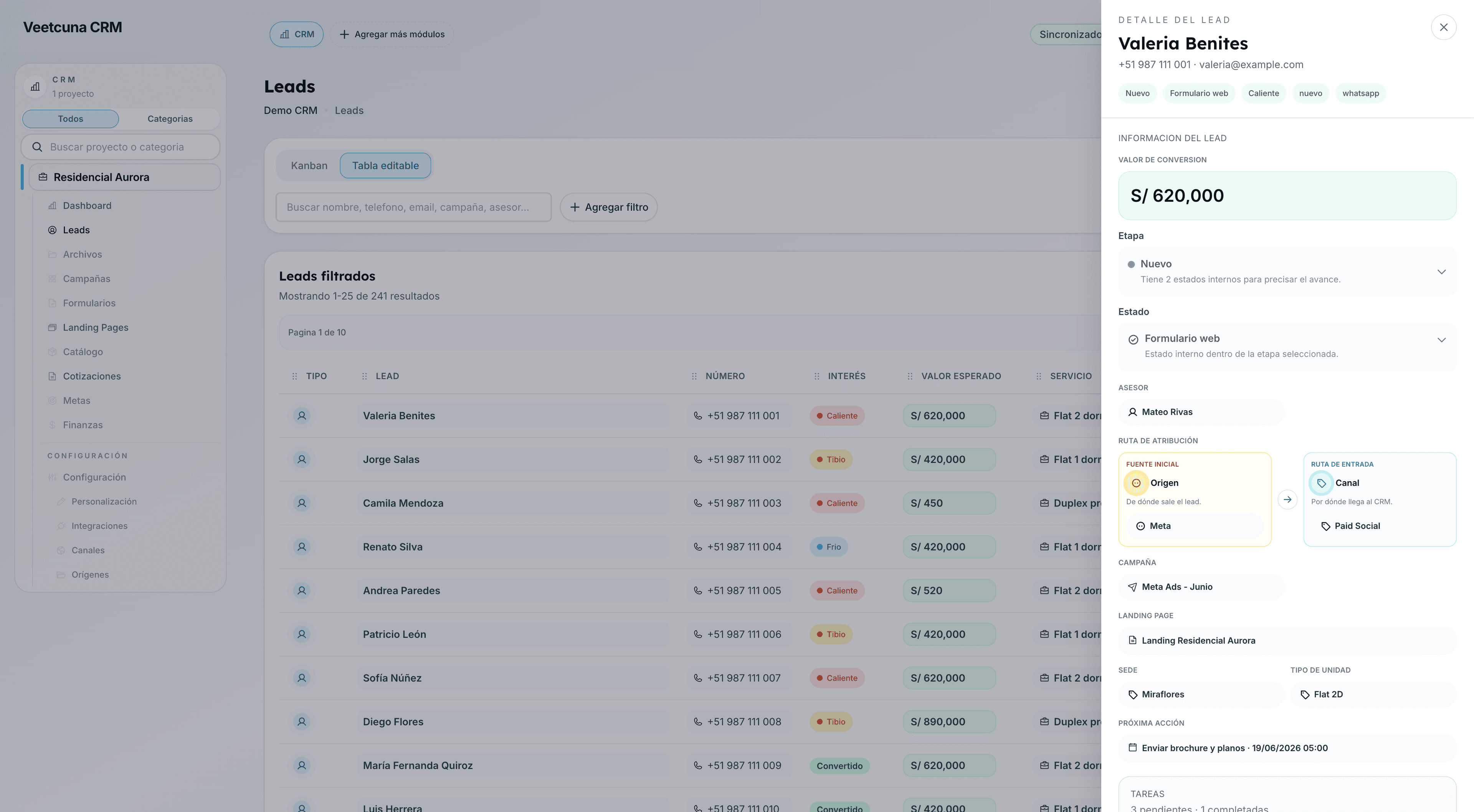The image size is (1474, 812).
Task: Click the Sofía Núñez lead name cell
Action: point(513,678)
